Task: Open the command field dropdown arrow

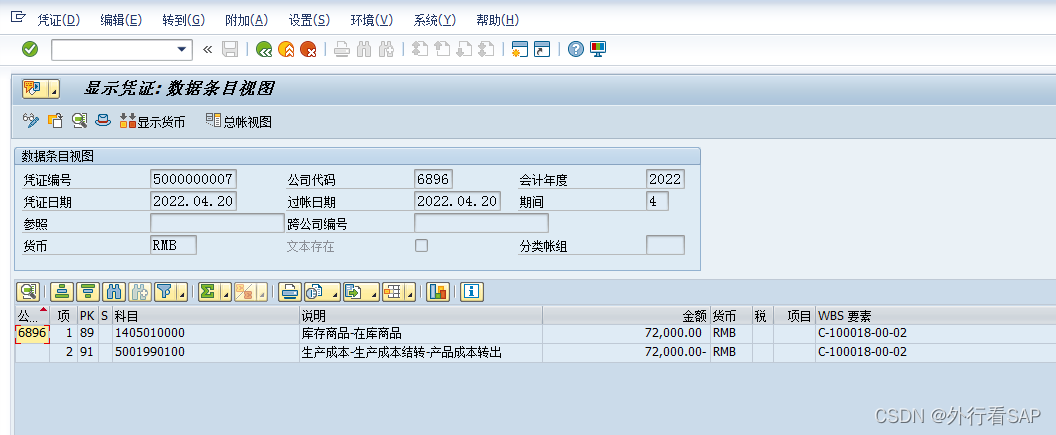Action: tap(182, 49)
